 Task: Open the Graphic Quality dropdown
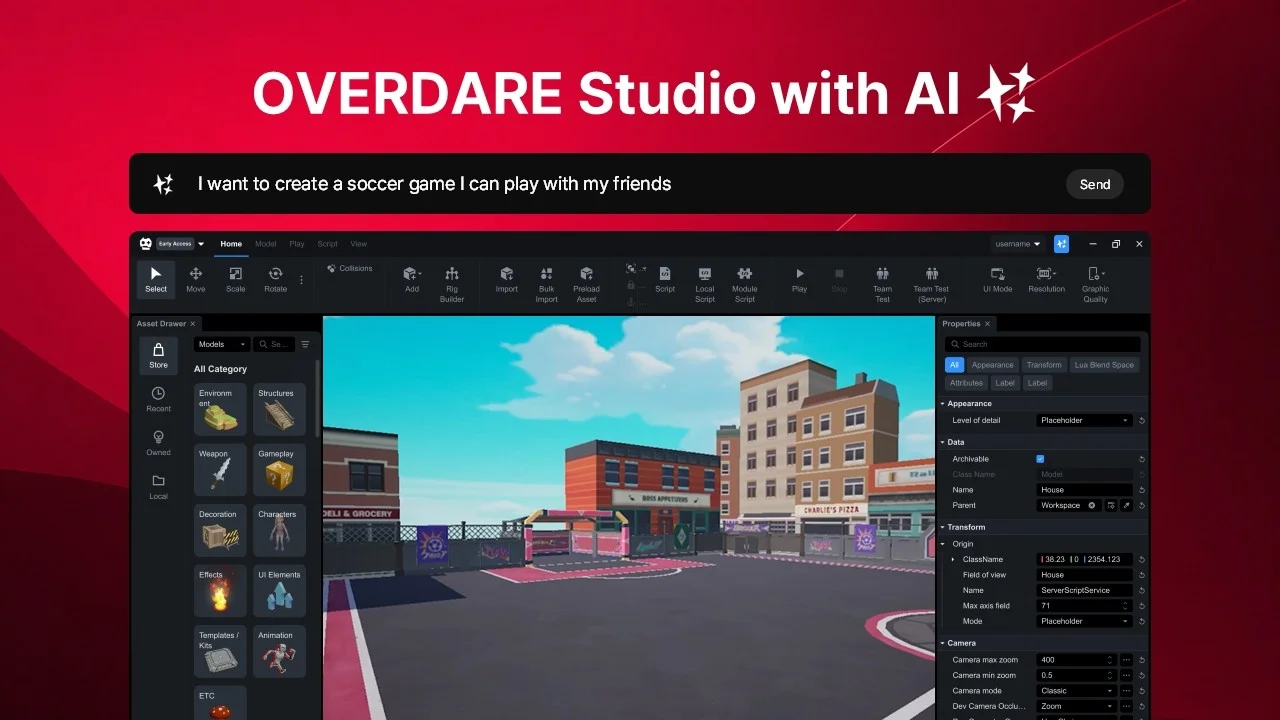click(1096, 284)
